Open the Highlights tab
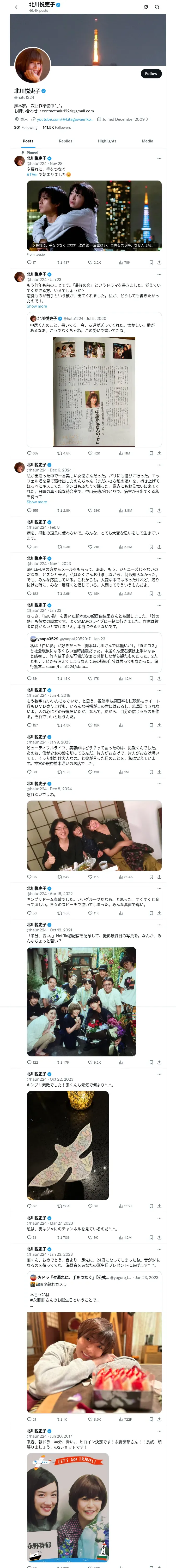 tap(107, 141)
